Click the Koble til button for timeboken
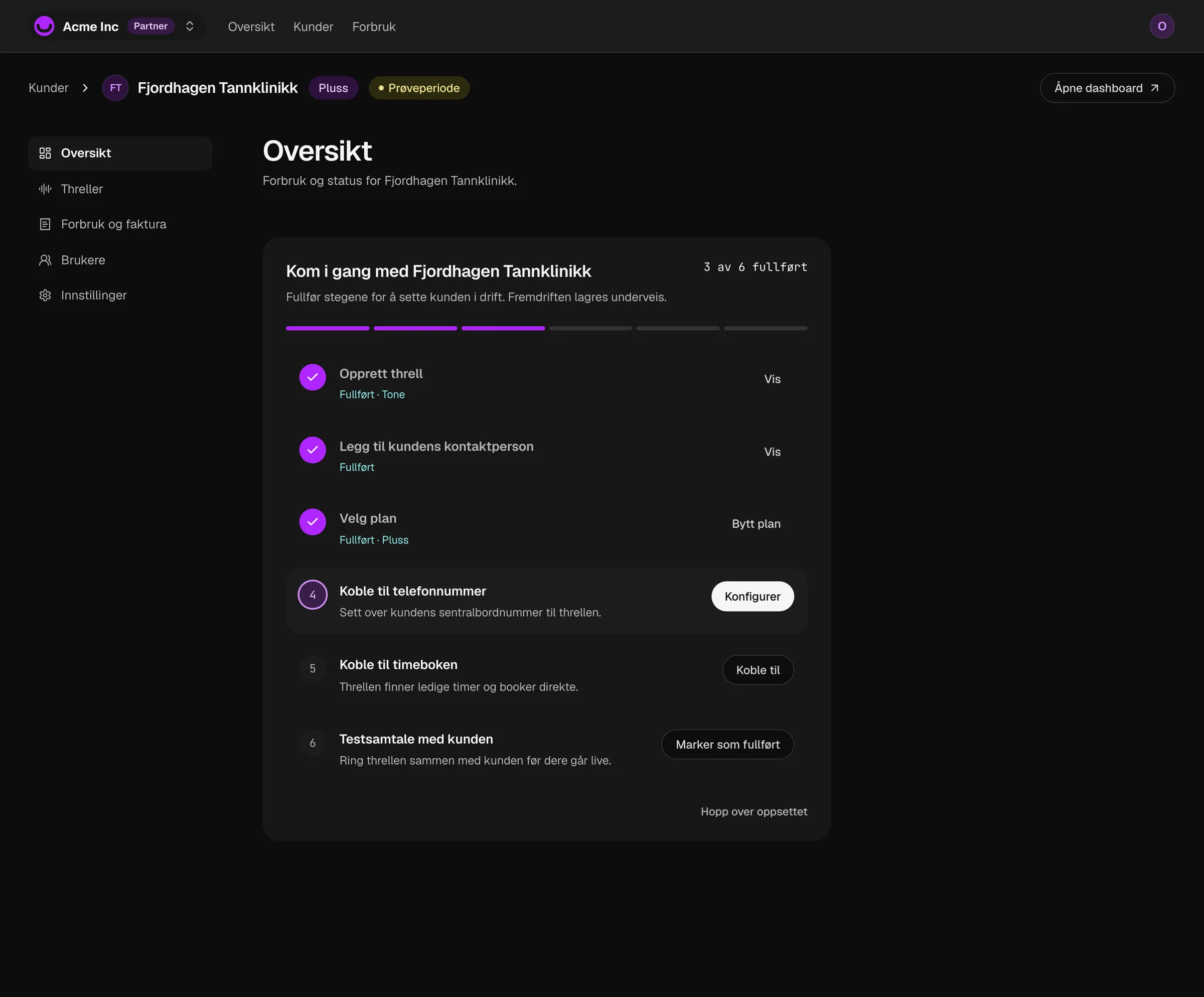 [x=758, y=670]
